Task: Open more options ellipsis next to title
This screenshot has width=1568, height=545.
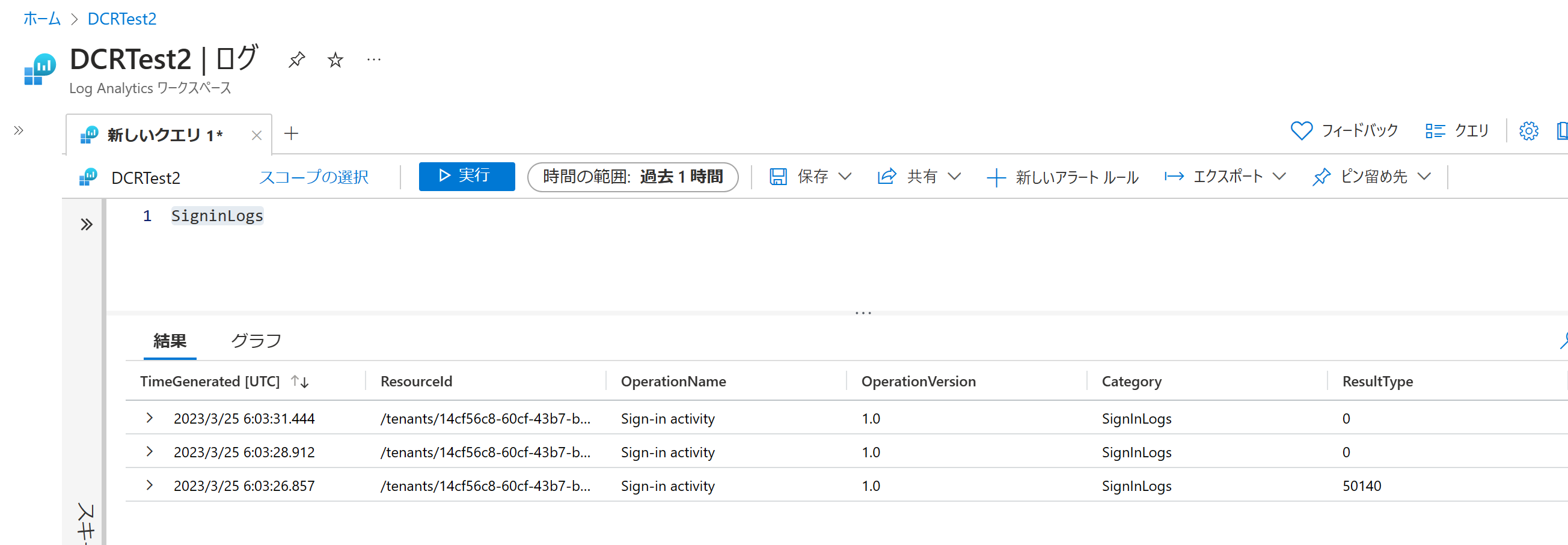Action: pyautogui.click(x=374, y=59)
